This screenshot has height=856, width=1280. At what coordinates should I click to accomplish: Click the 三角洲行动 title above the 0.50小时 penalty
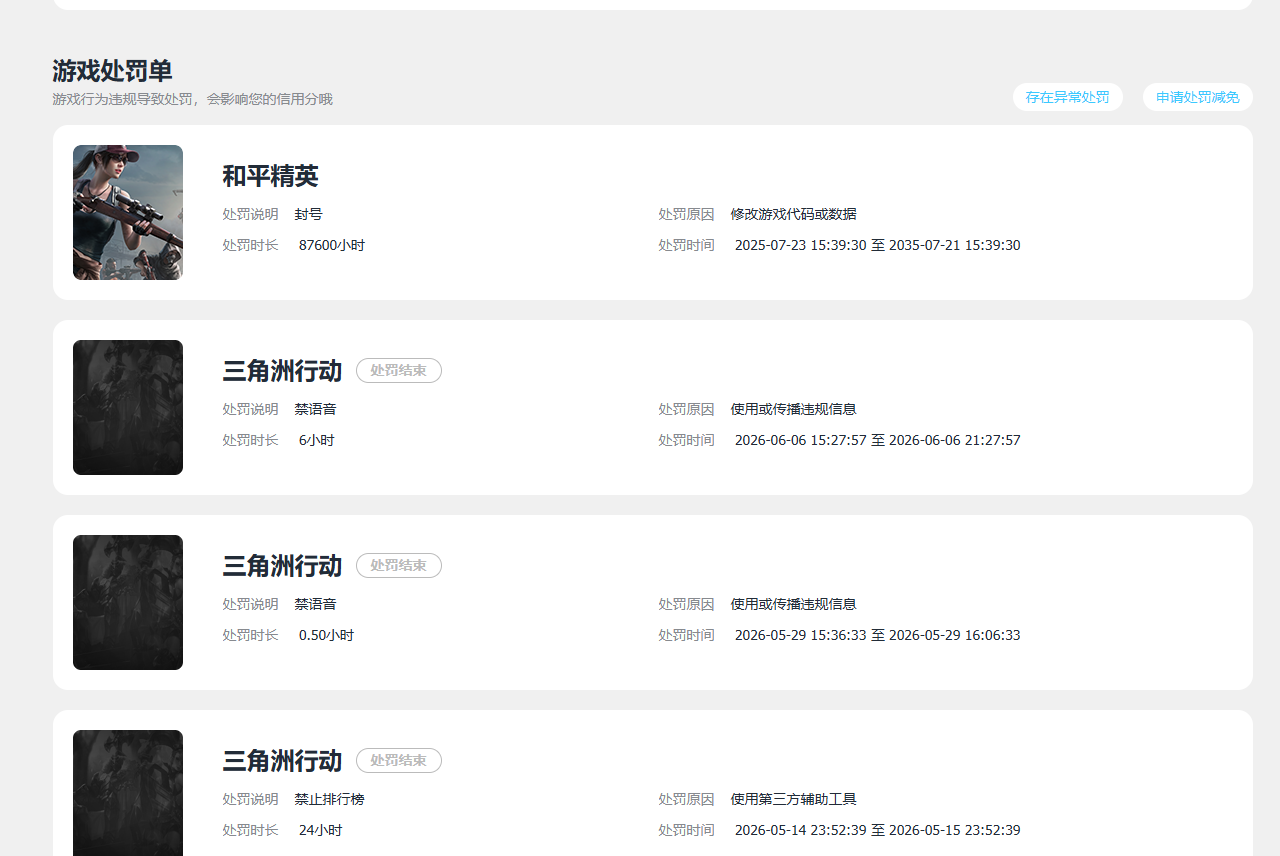282,566
